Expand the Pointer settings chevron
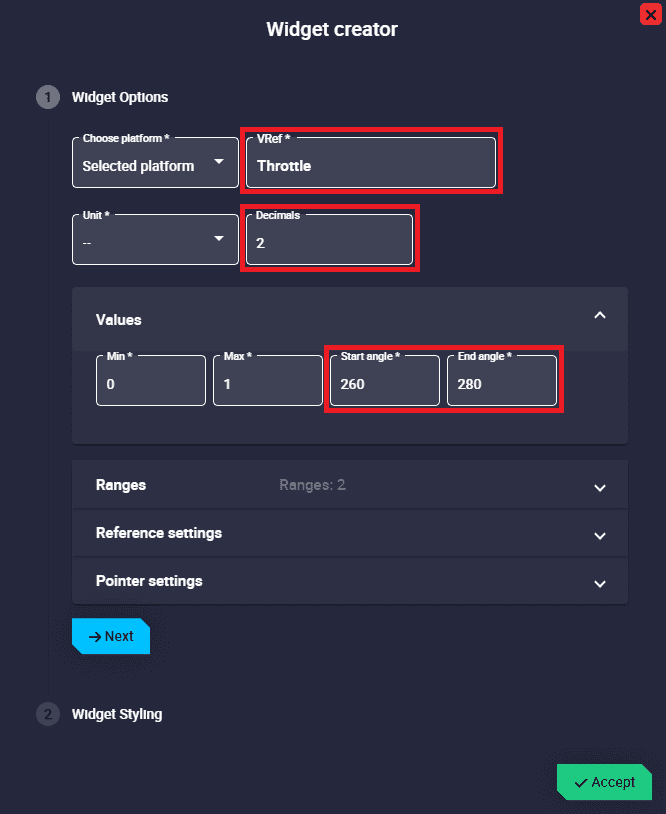Image resolution: width=666 pixels, height=814 pixels. click(x=600, y=584)
